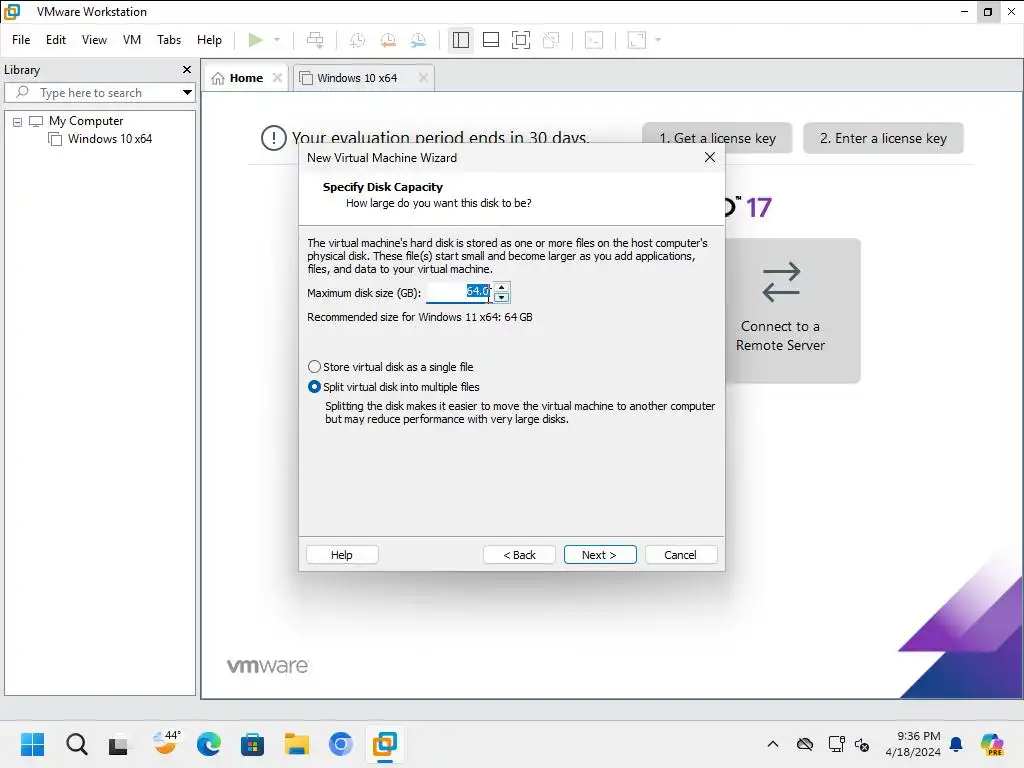The height and width of the screenshot is (768, 1024).
Task: Open the Edit menu
Action: [56, 40]
